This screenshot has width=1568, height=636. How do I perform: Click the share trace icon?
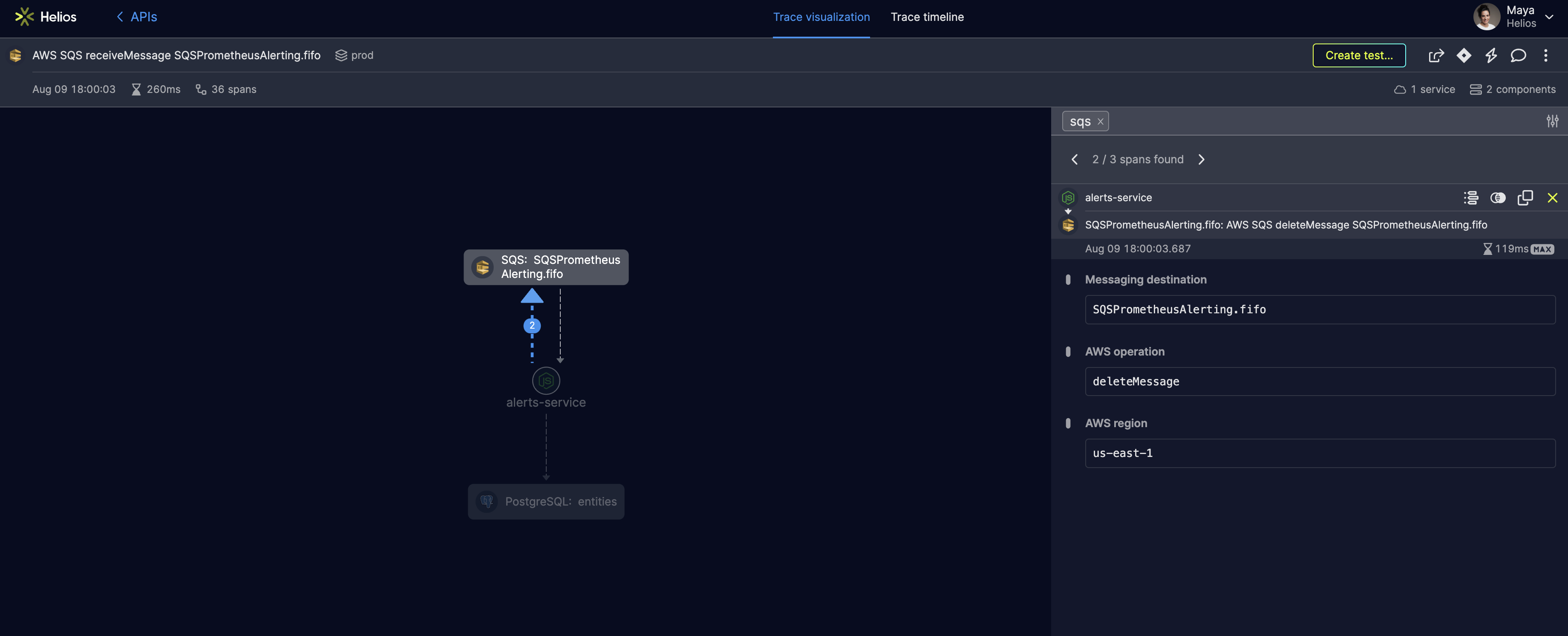(x=1436, y=55)
